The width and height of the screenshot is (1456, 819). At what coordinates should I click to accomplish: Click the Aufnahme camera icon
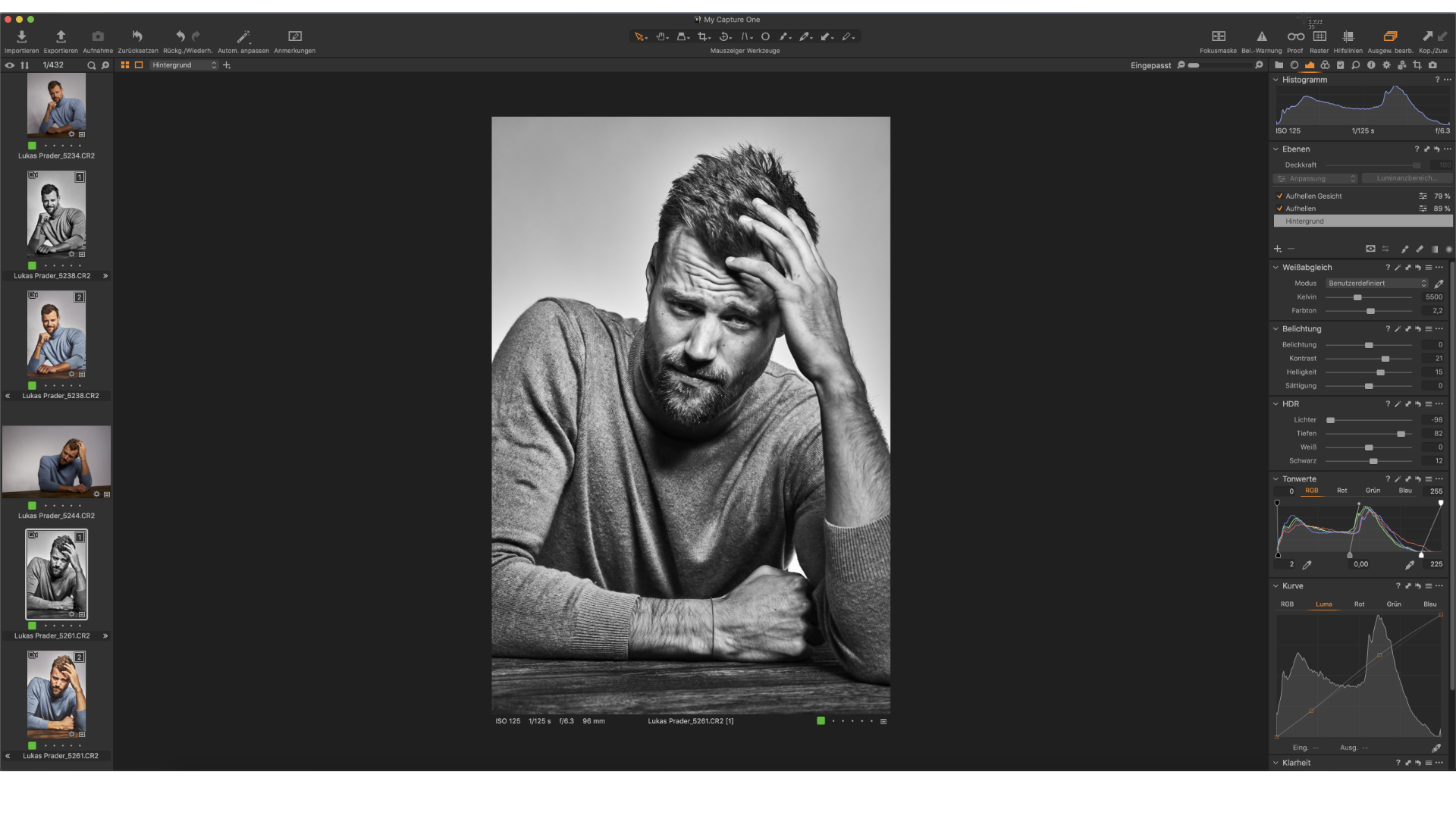pos(98,36)
